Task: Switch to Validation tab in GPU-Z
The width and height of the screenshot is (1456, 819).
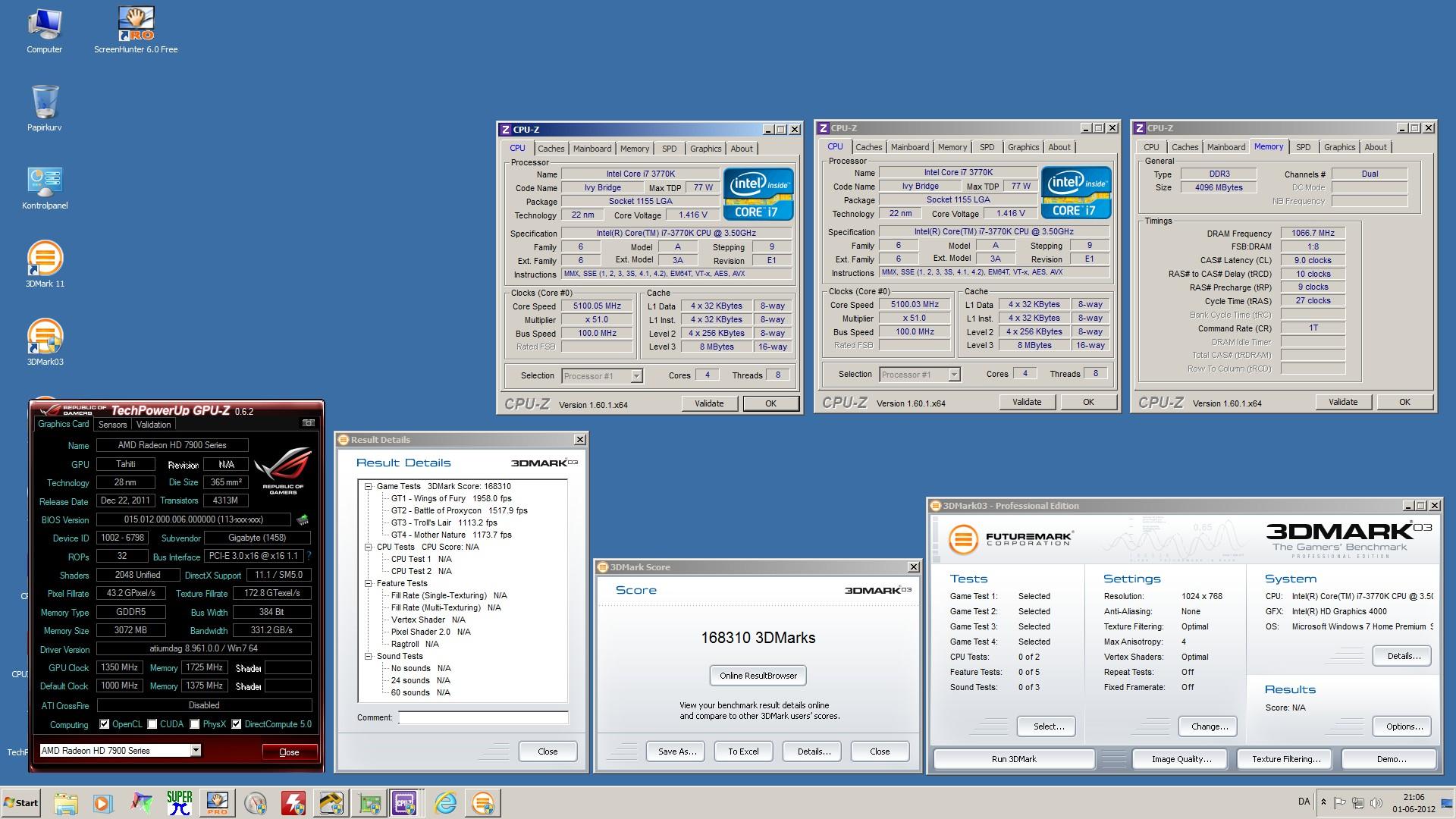Action: (x=154, y=425)
